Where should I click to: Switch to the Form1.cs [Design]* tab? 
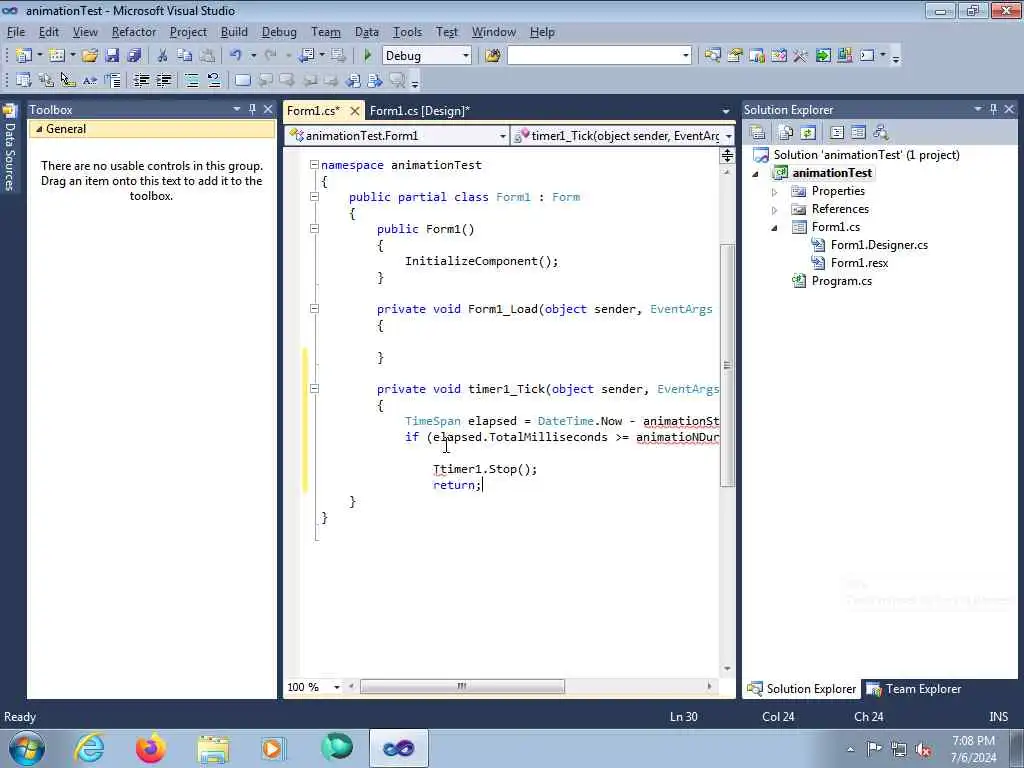pos(420,110)
